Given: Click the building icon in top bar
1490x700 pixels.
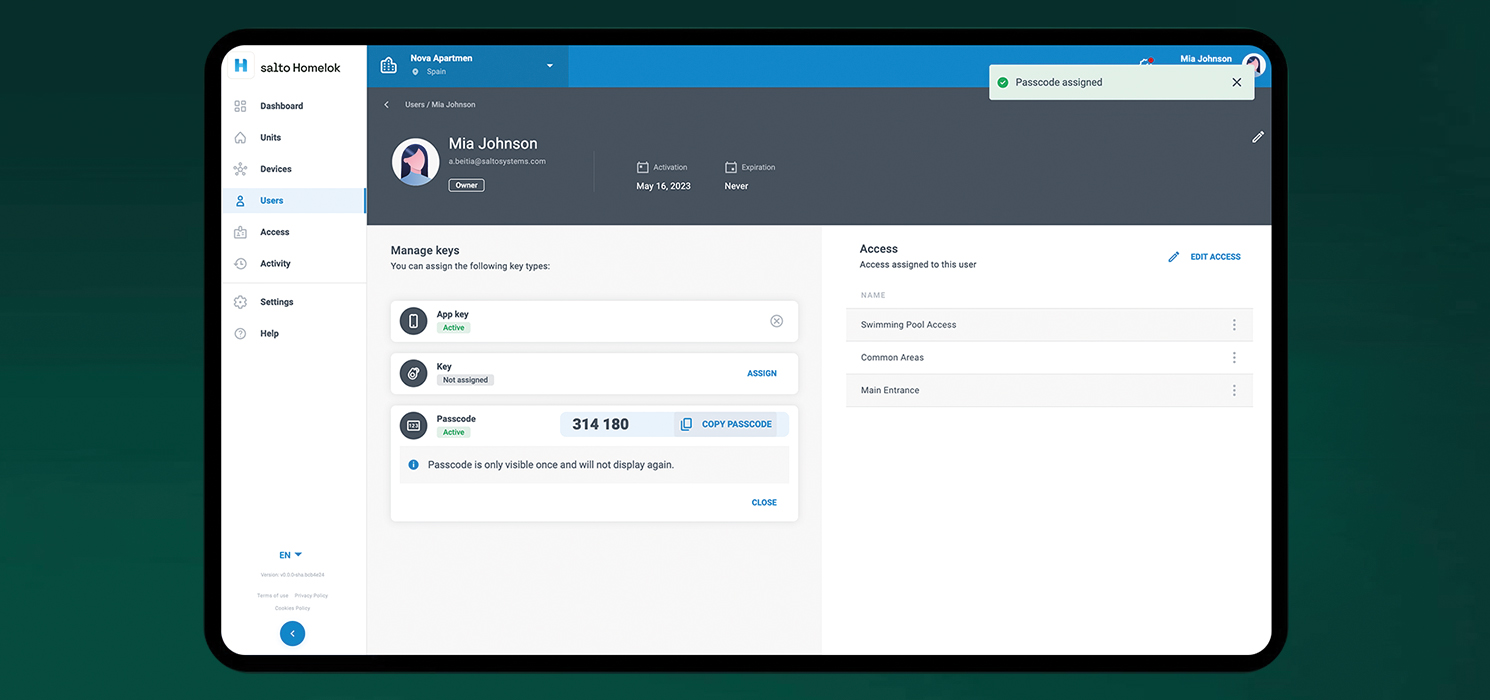Looking at the screenshot, I should 389,66.
